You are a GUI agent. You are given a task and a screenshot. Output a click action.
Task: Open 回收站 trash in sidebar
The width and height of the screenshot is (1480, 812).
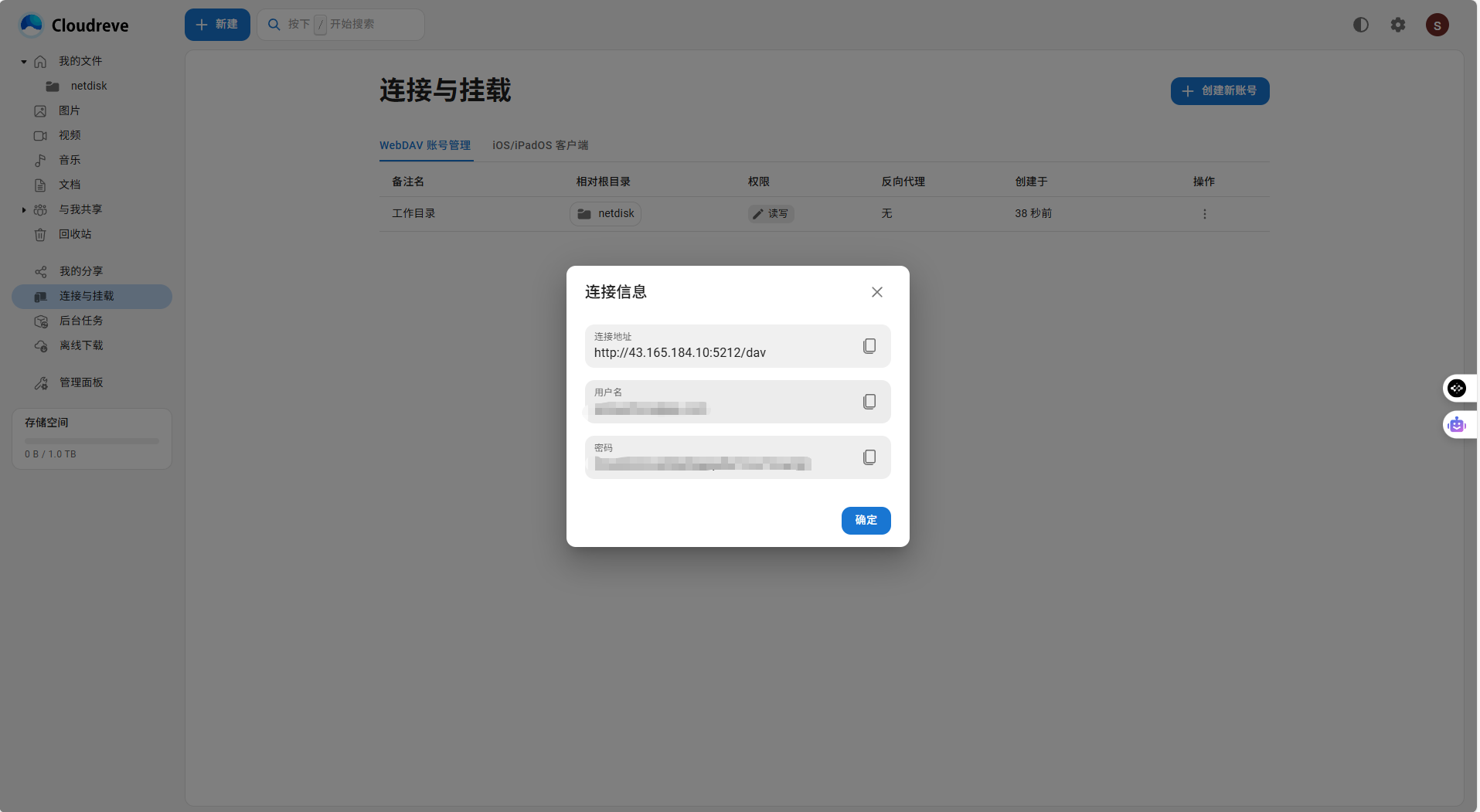pos(75,234)
